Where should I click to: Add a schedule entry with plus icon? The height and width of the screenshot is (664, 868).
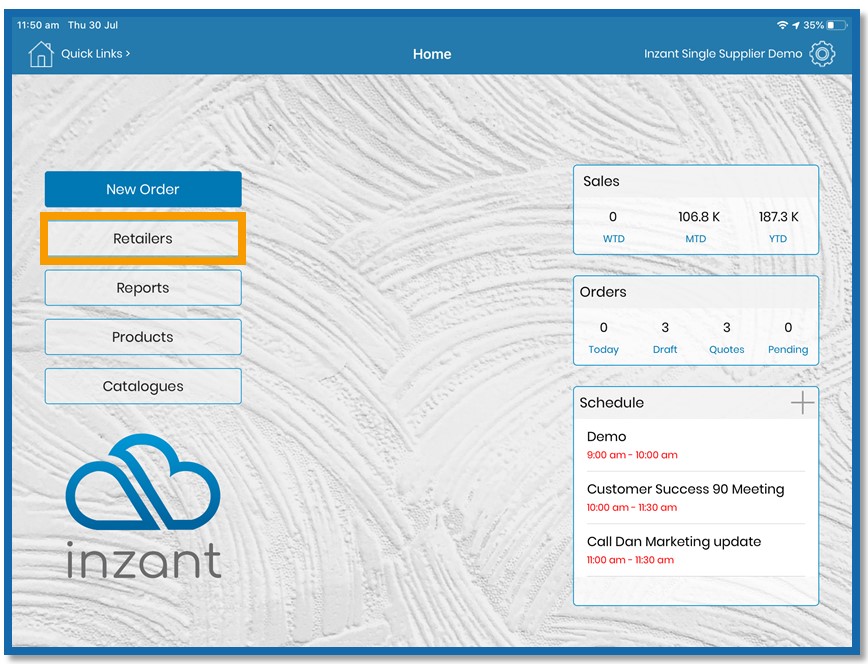[x=802, y=403]
